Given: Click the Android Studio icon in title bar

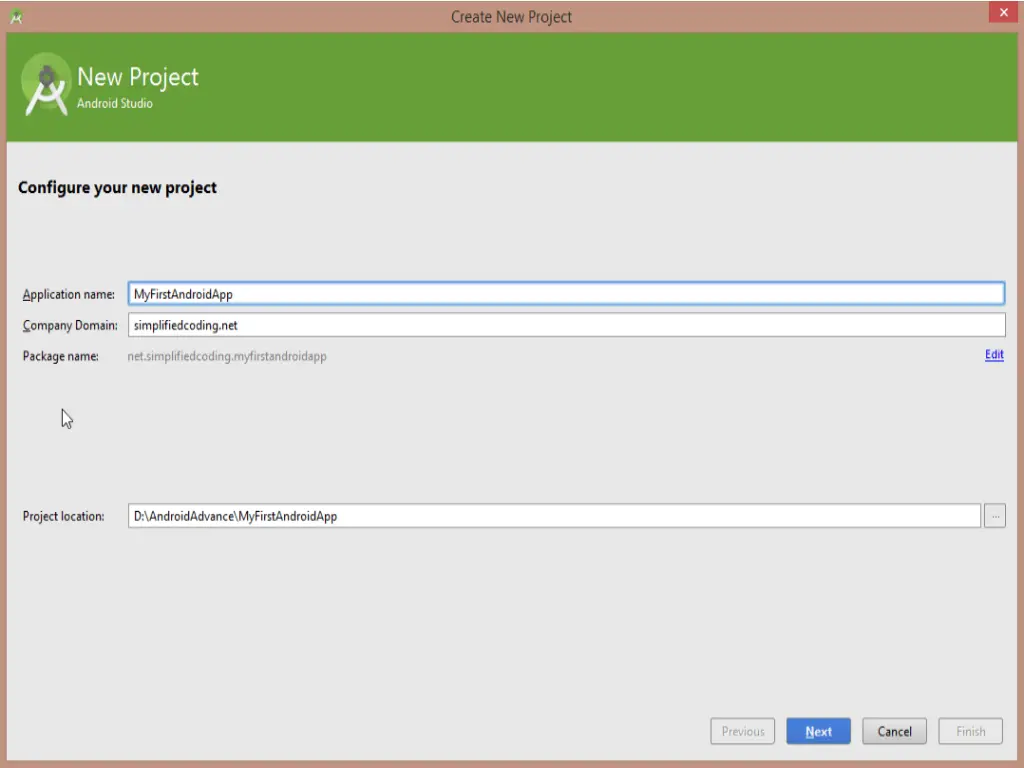Looking at the screenshot, I should pyautogui.click(x=16, y=17).
